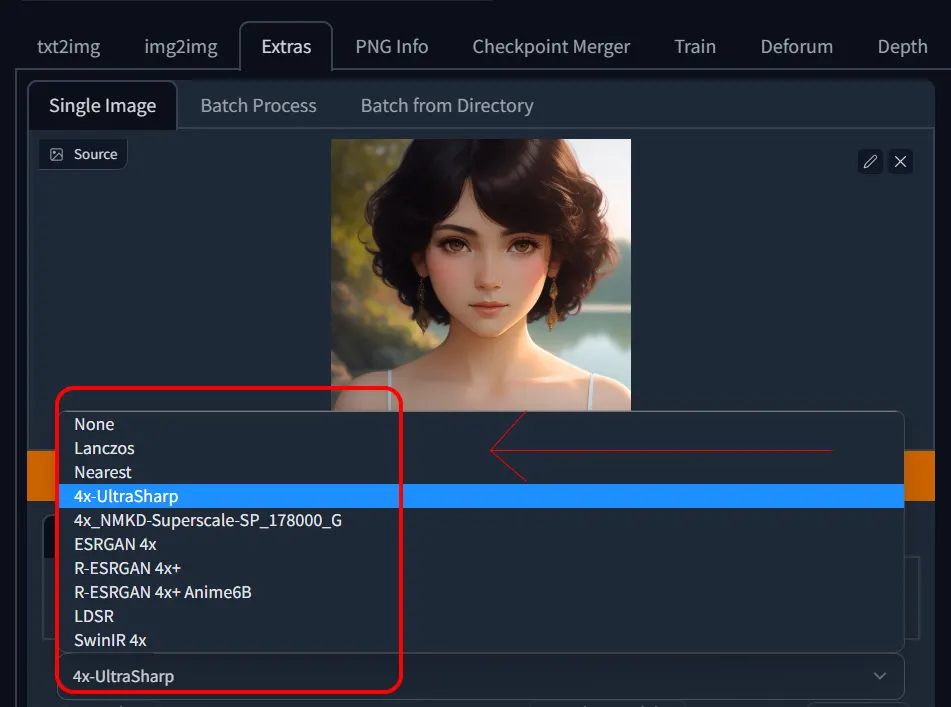Switch to the img2img tab
Viewport: 951px width, 707px height.
coord(181,47)
